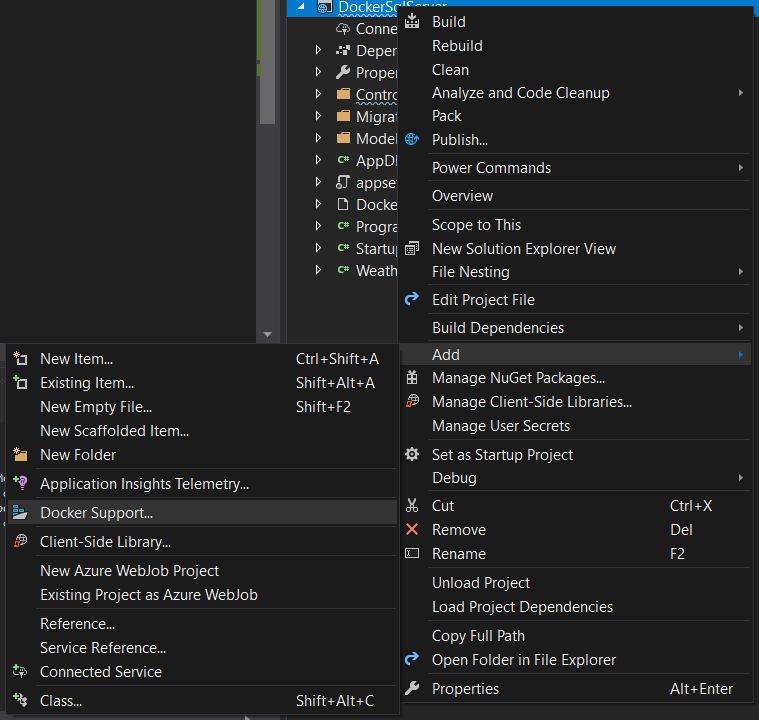This screenshot has width=759, height=720.
Task: Click the Docker Support icon
Action: (x=20, y=513)
